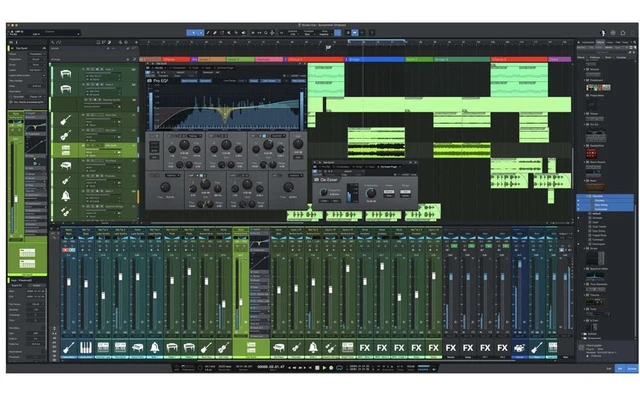
Task: Click the record button in transport
Action: [x=331, y=368]
